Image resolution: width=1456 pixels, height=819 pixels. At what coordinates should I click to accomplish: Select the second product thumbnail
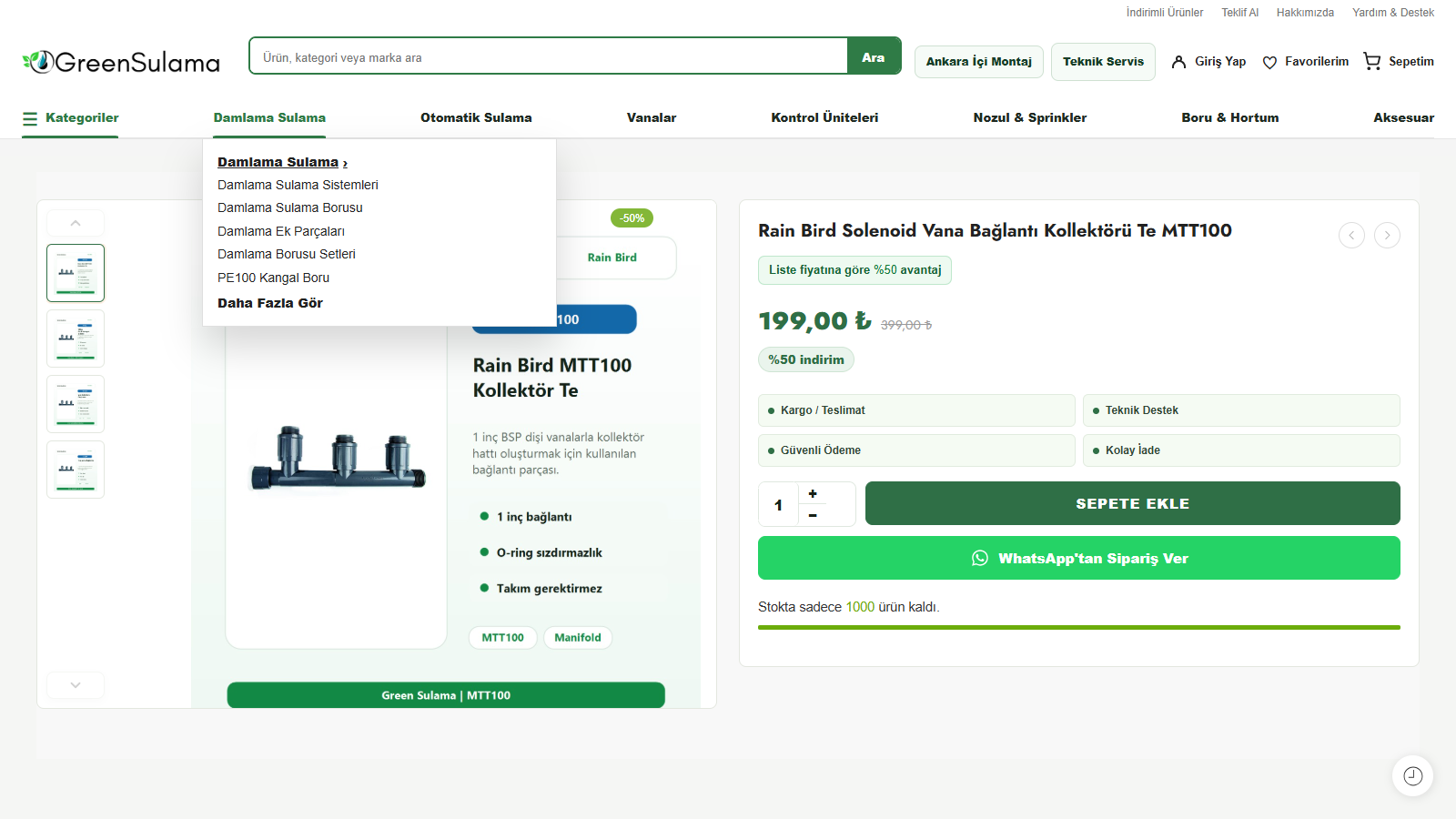[x=76, y=339]
